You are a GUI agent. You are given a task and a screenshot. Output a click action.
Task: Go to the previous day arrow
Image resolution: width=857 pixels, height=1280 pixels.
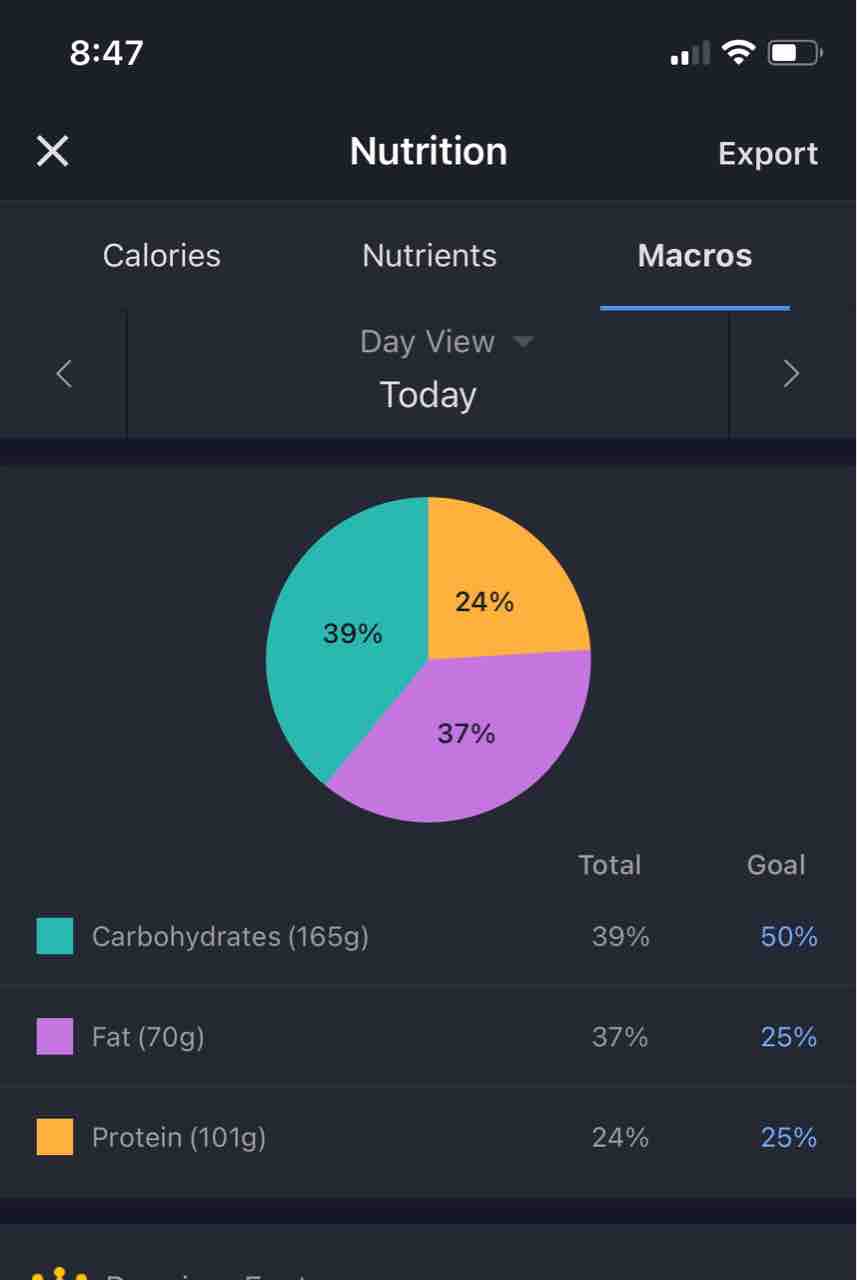click(64, 374)
